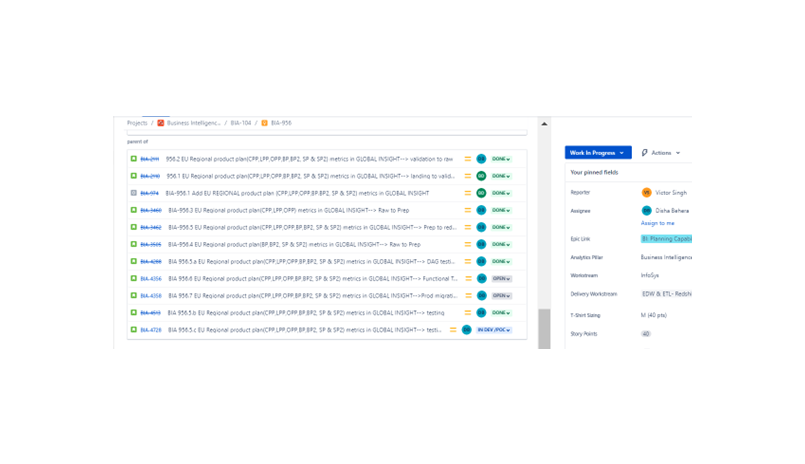Image resolution: width=805 pixels, height=464 pixels.
Task: Click the Assign to me link
Action: tap(658, 223)
